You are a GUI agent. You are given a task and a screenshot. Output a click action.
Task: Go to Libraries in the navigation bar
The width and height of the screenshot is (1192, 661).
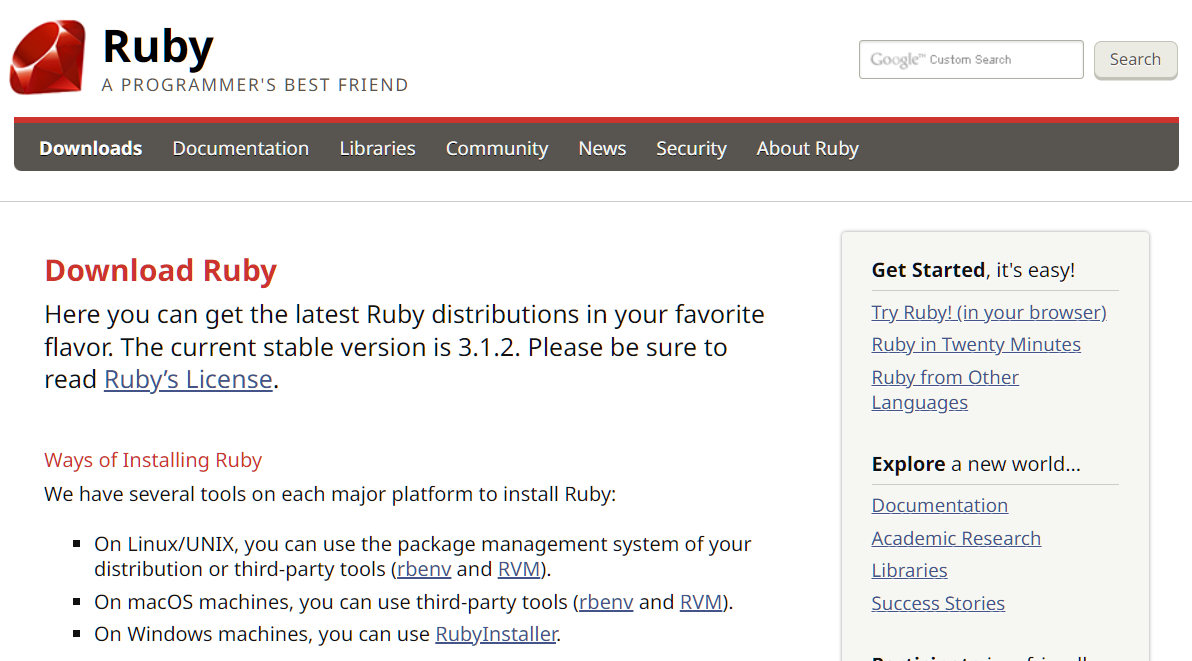point(377,148)
